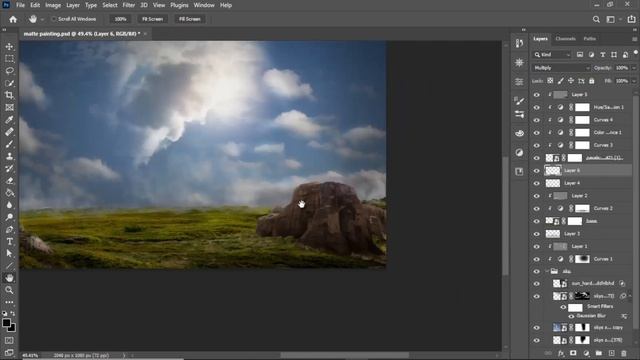This screenshot has width=640, height=360.
Task: Open the Multiply blend mode dropdown
Action: point(561,68)
